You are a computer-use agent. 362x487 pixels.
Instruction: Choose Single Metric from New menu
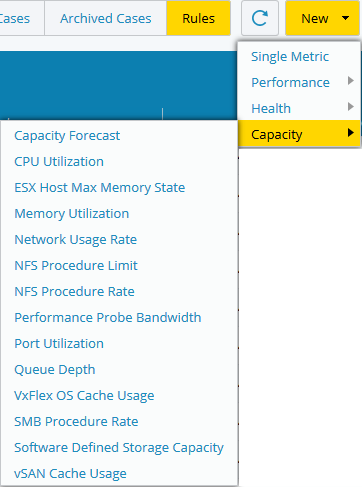click(x=290, y=56)
